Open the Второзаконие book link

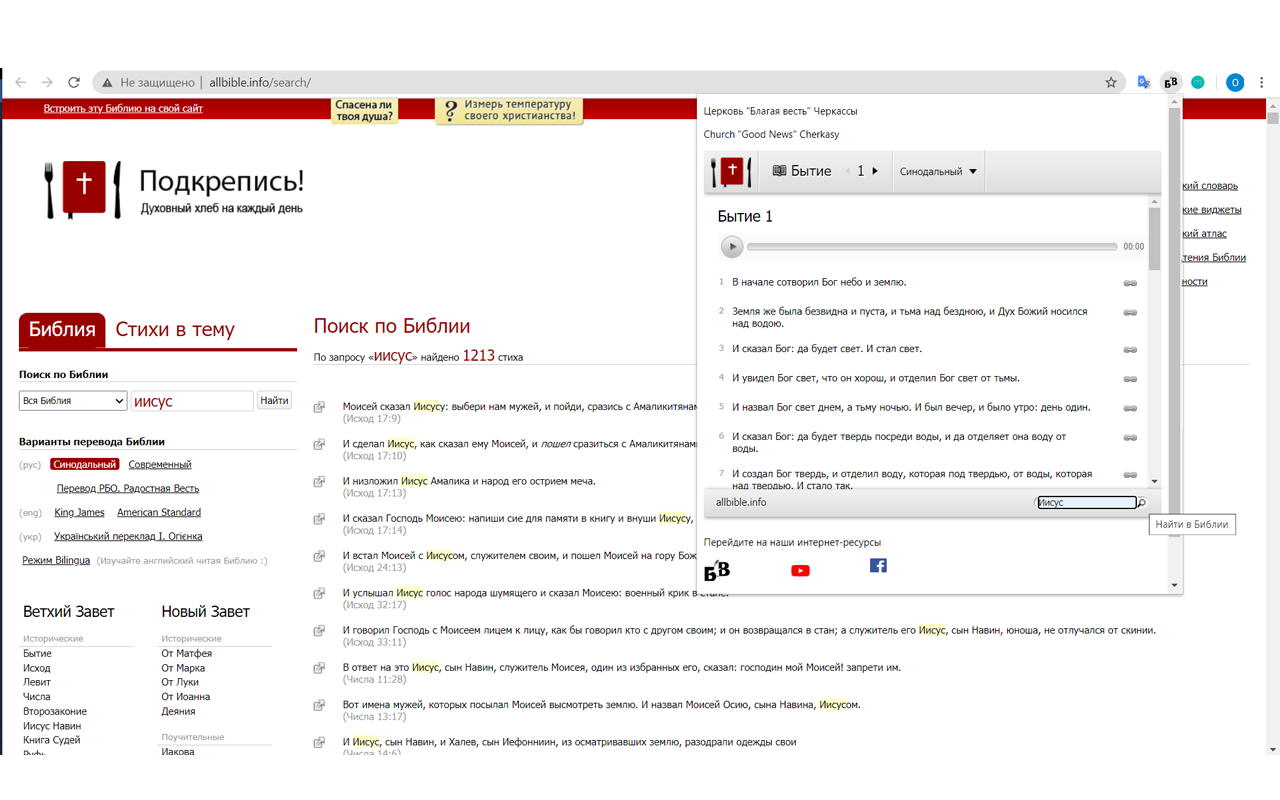click(x=55, y=712)
